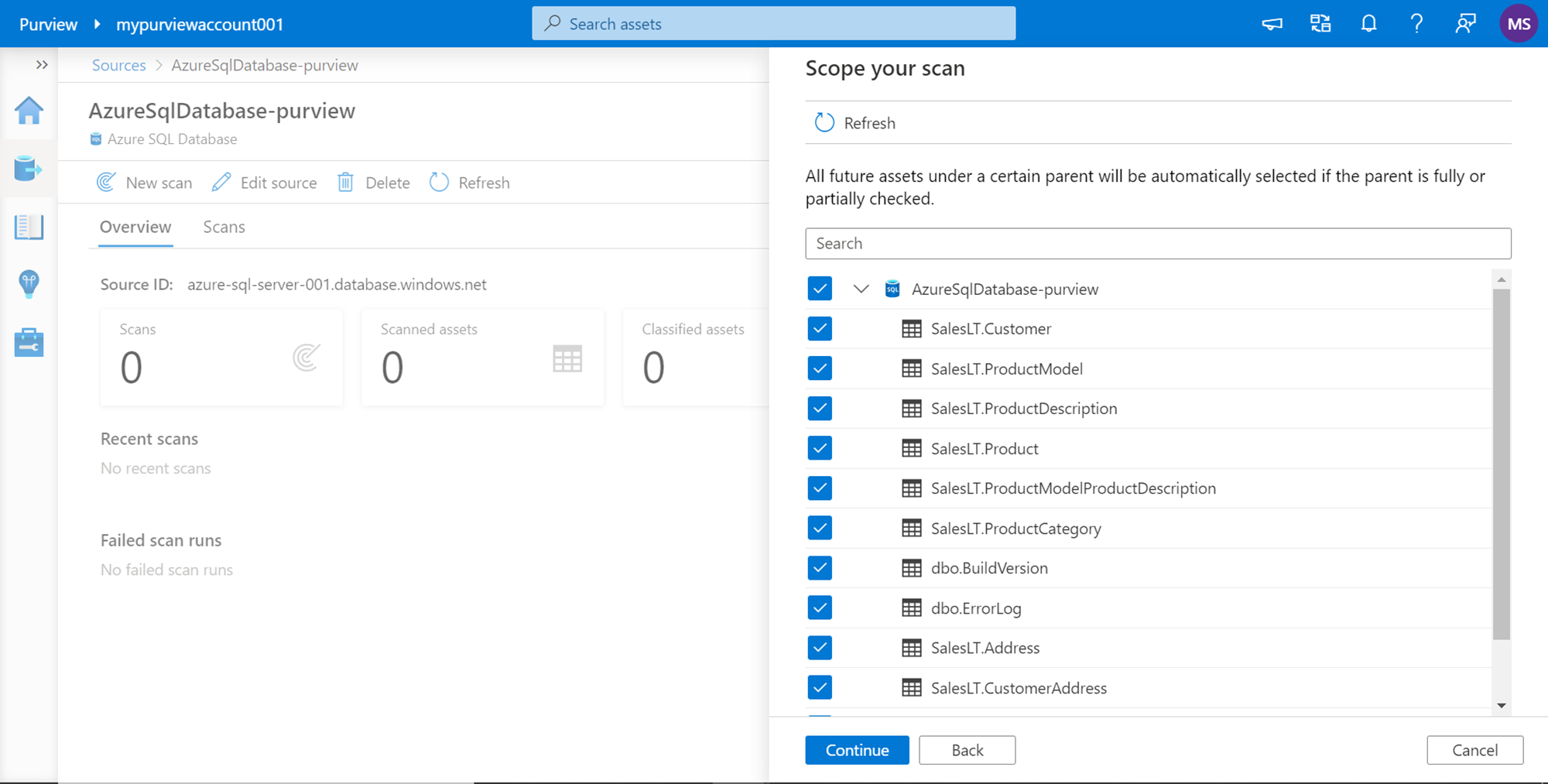
Task: Uncheck the SalesLT.Customer table checkbox
Action: (820, 329)
